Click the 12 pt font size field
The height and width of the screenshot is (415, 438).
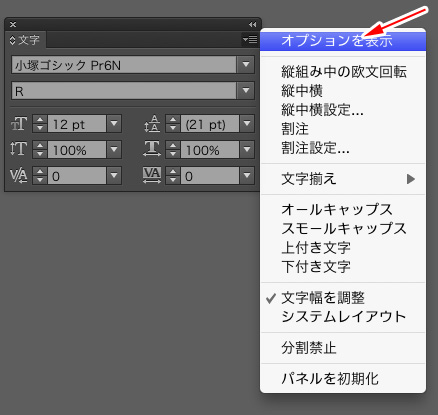tap(77, 124)
